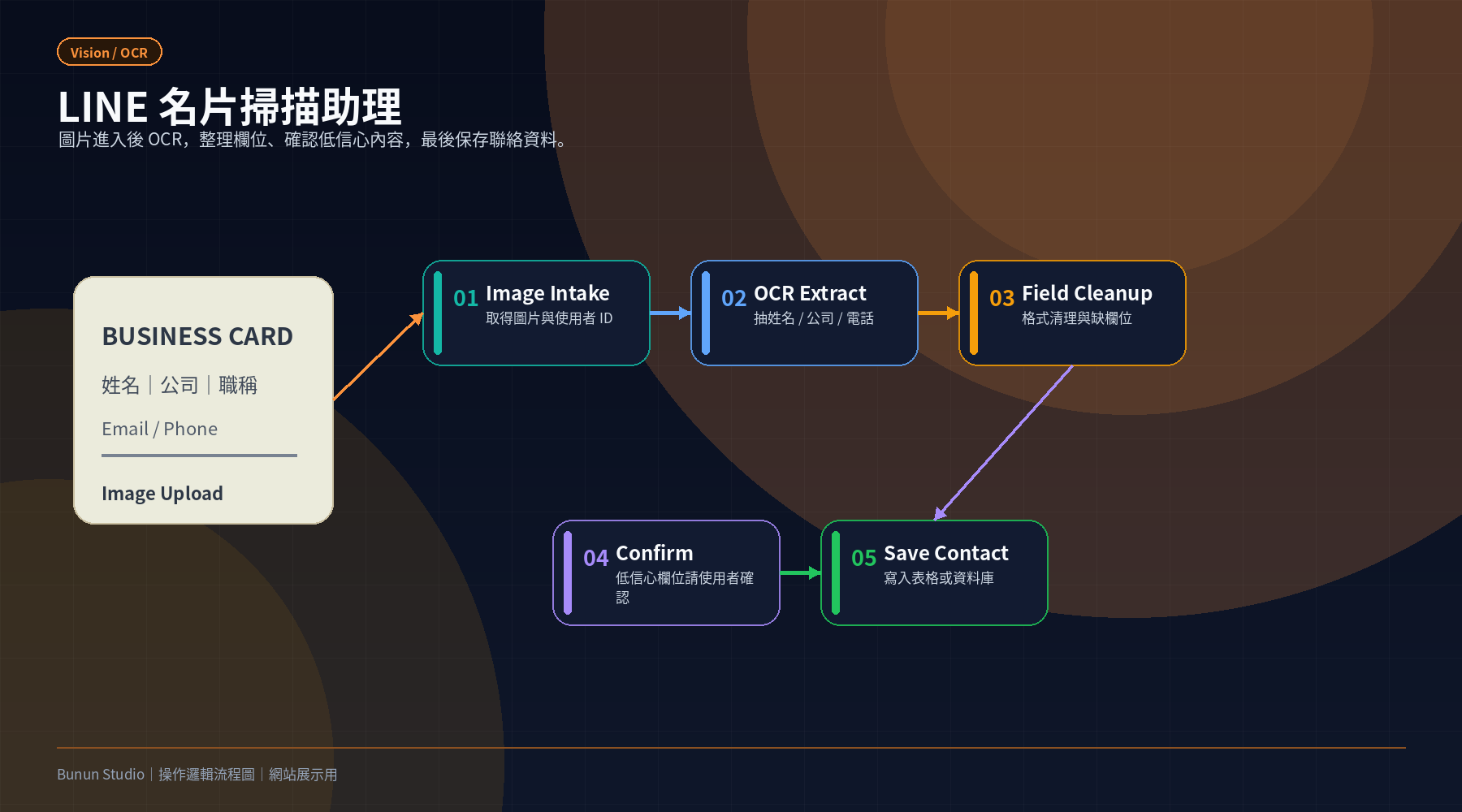Click the orange step number 03
1462x812 pixels.
[x=1001, y=298]
